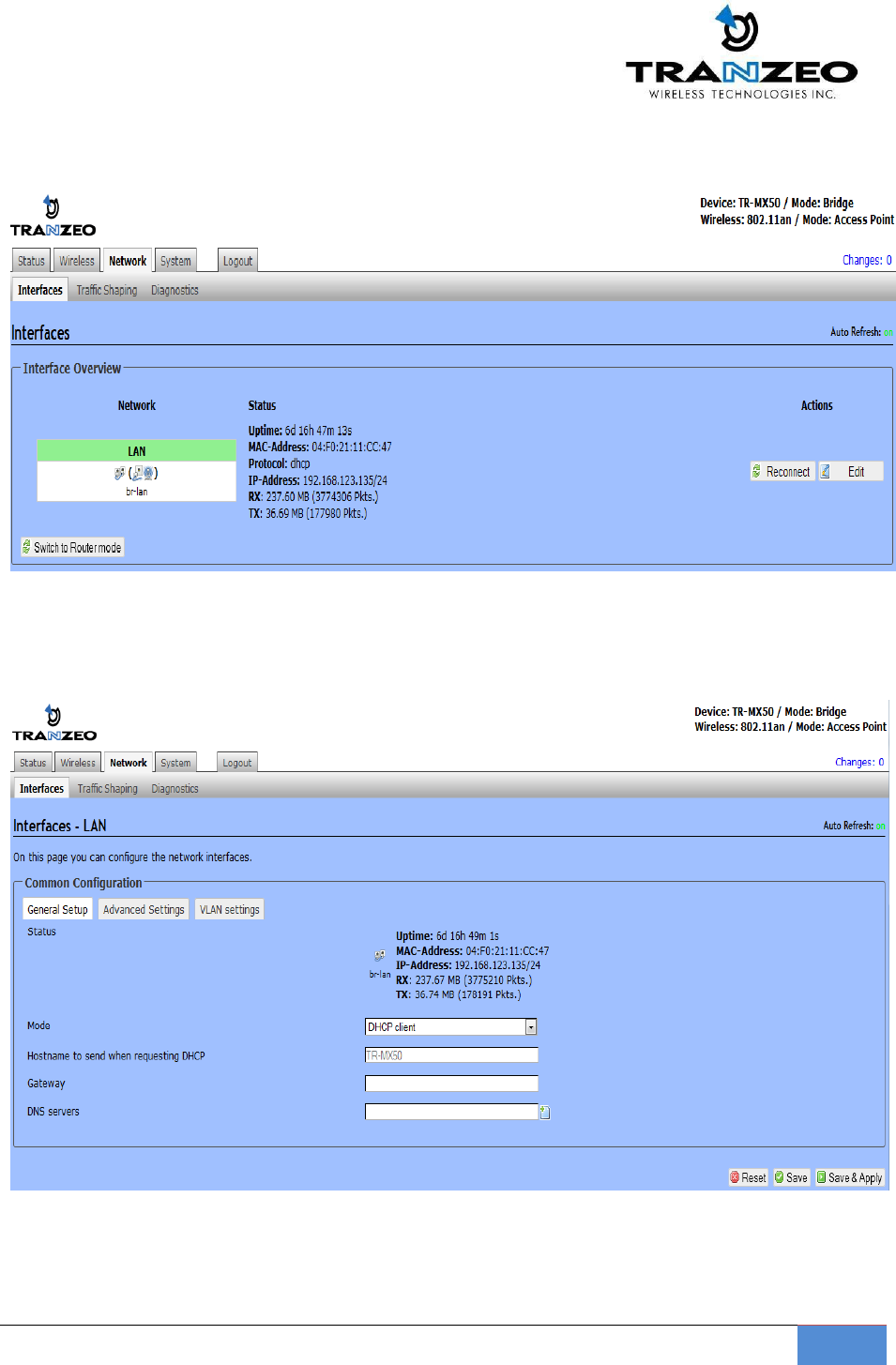Image resolution: width=896 pixels, height=1365 pixels.
Task: Open the VLAN settings tab
Action: tap(230, 909)
